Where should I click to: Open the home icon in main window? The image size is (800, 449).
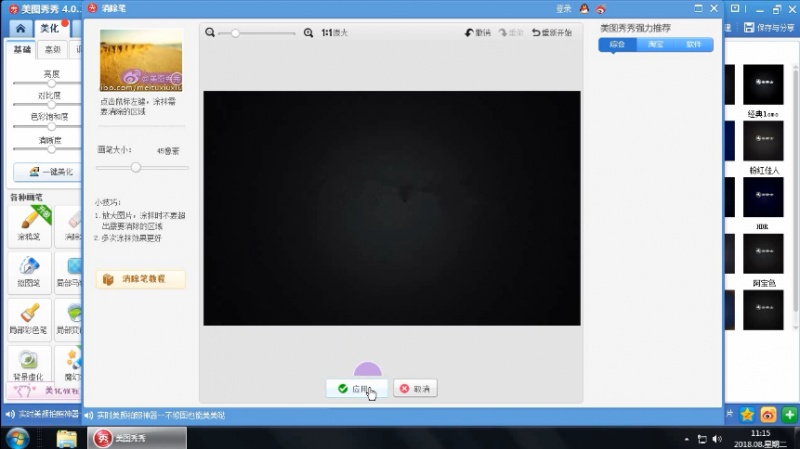click(x=20, y=28)
